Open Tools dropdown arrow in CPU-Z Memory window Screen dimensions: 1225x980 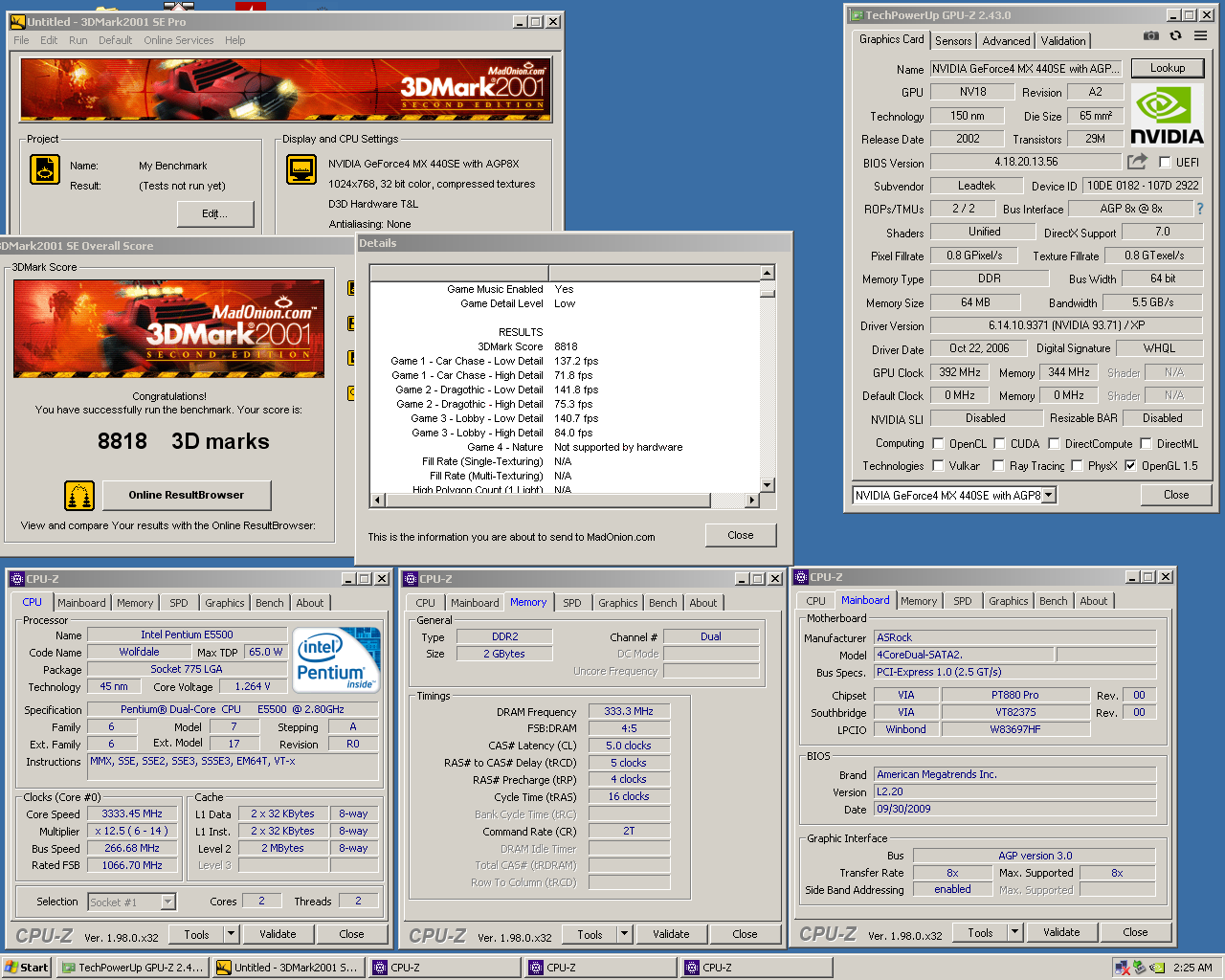(x=624, y=934)
